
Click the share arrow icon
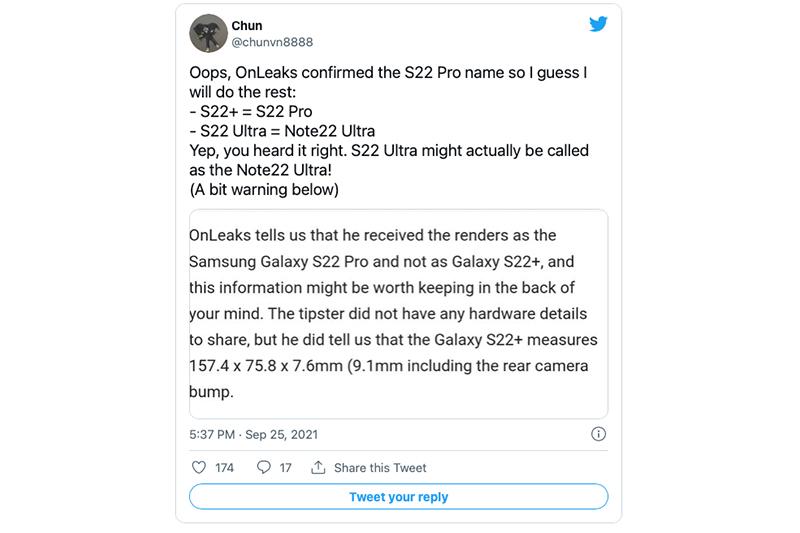[x=319, y=467]
